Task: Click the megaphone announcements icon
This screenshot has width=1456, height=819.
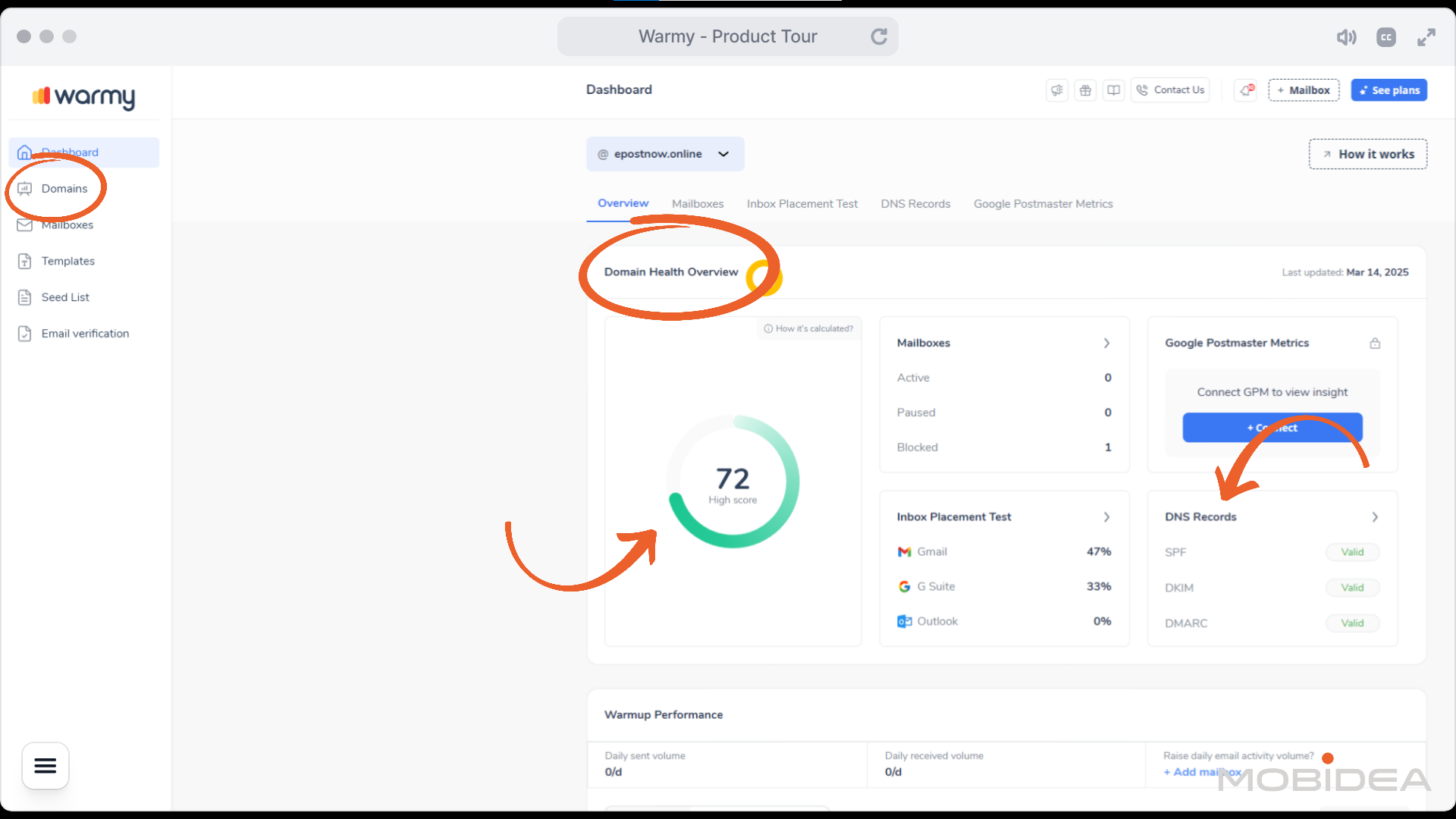Action: point(1057,90)
